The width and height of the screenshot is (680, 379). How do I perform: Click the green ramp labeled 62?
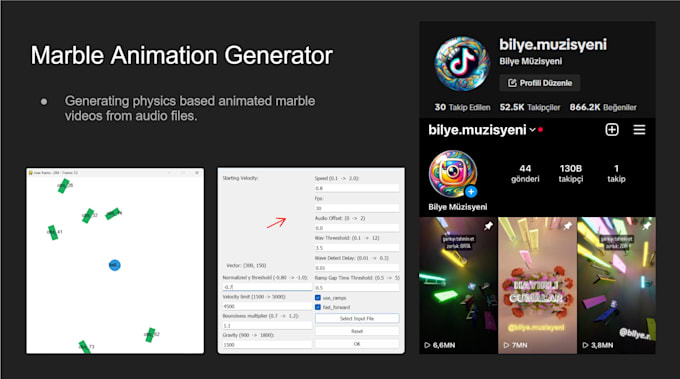pos(150,335)
